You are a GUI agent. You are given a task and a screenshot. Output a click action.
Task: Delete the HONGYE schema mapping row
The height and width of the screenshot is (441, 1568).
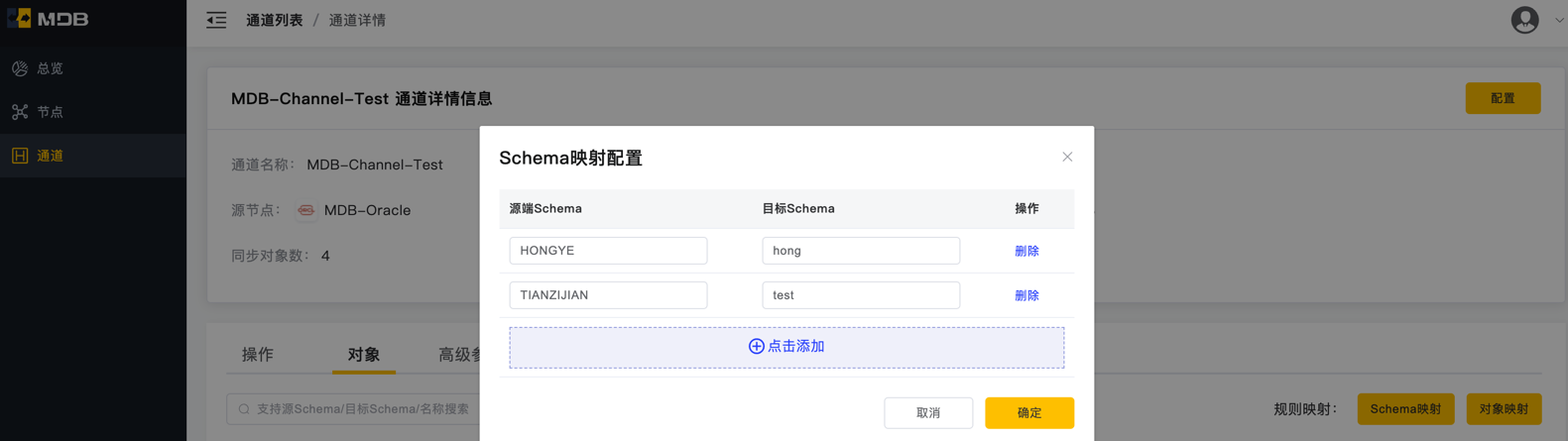[x=1026, y=251]
